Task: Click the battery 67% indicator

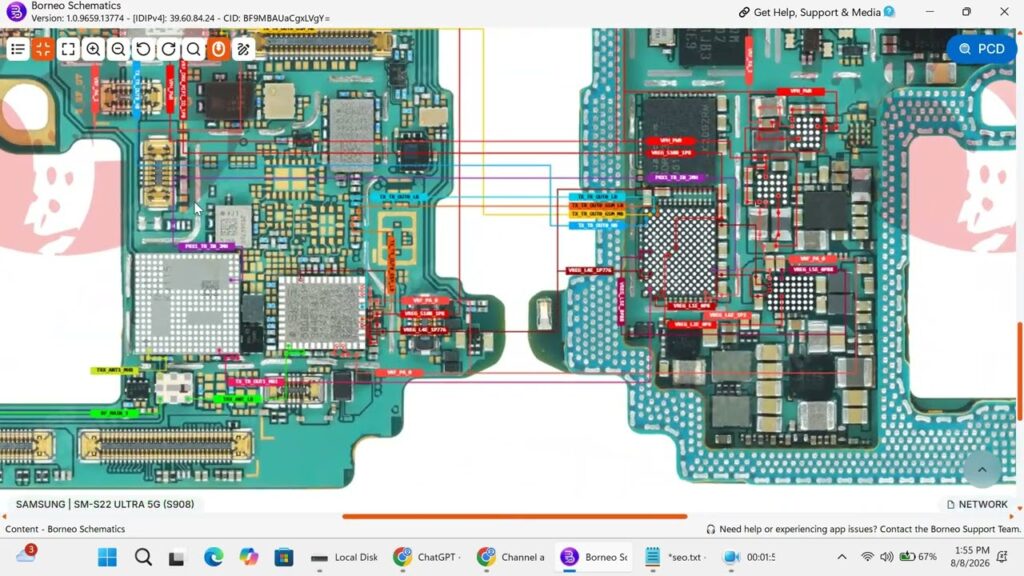Action: click(918, 557)
